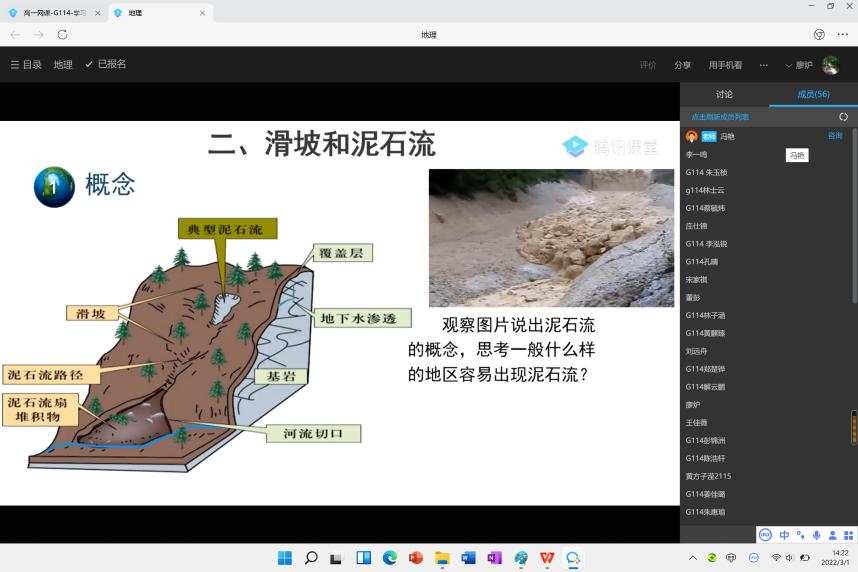Open the browser's three-dot settings menu

pyautogui.click(x=842, y=34)
